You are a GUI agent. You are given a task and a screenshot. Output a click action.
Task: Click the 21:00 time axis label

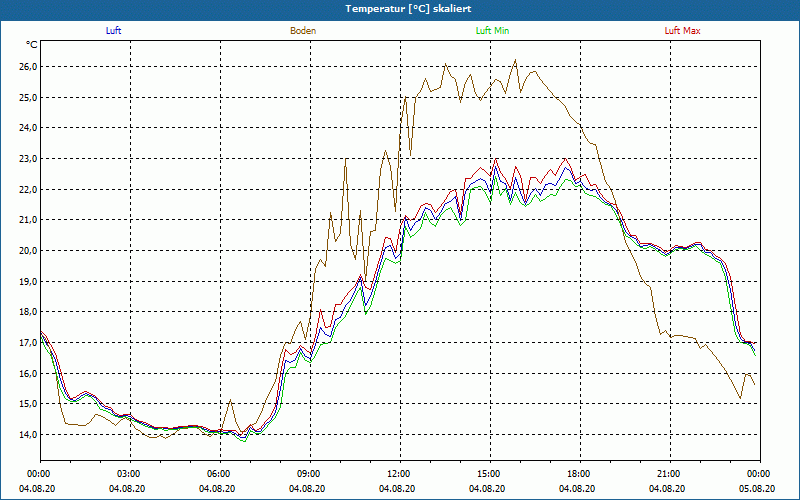pyautogui.click(x=669, y=473)
